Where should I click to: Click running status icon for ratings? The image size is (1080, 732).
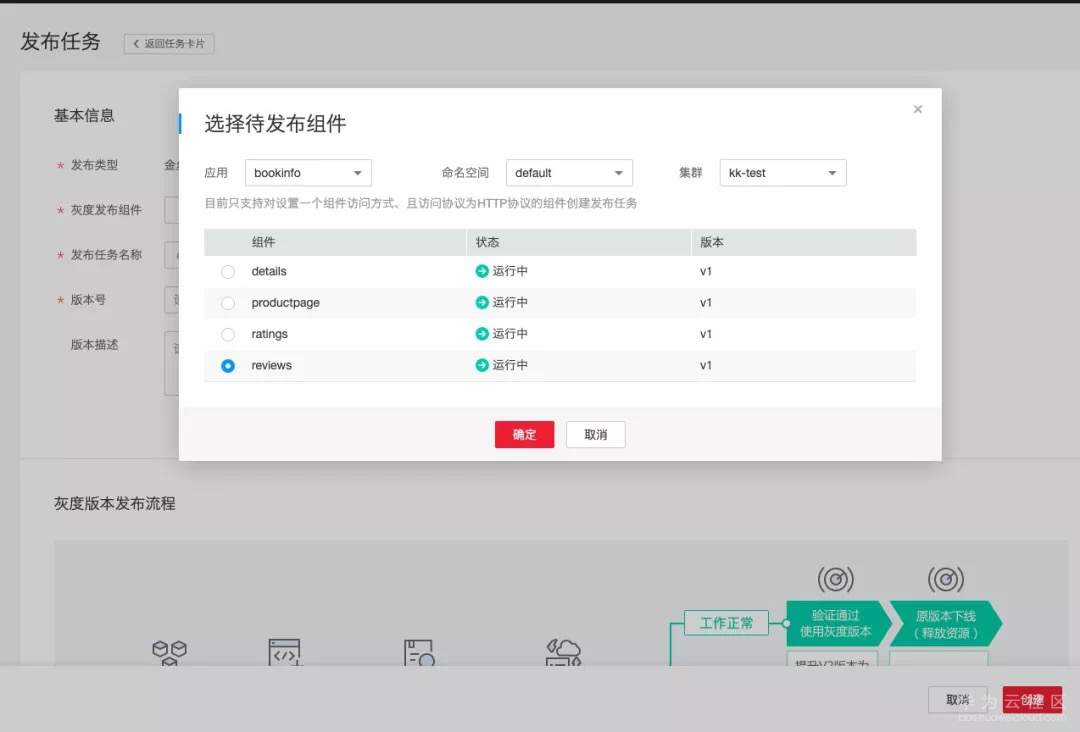point(481,334)
